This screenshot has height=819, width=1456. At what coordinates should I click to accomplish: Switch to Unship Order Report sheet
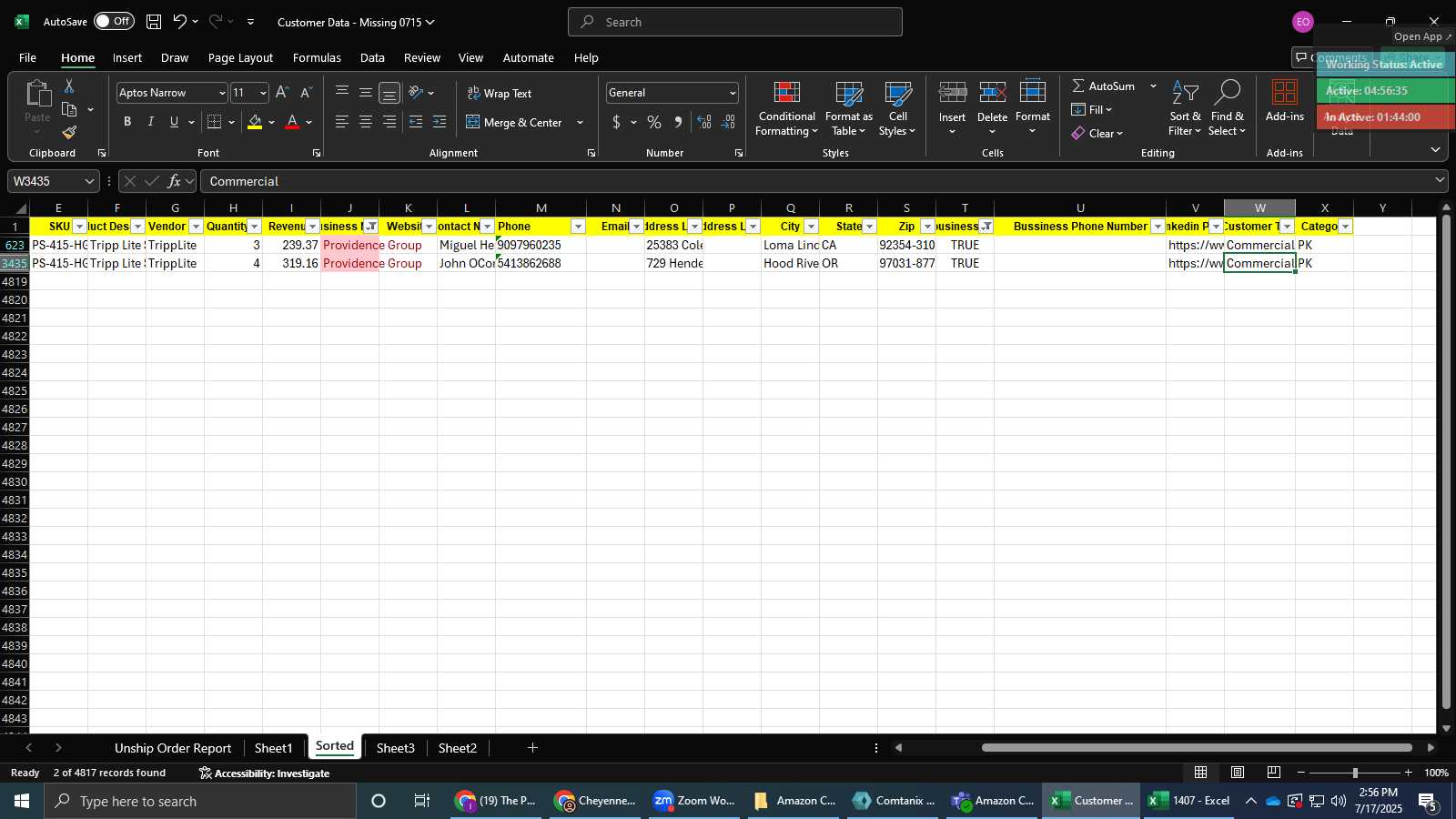[x=173, y=748]
